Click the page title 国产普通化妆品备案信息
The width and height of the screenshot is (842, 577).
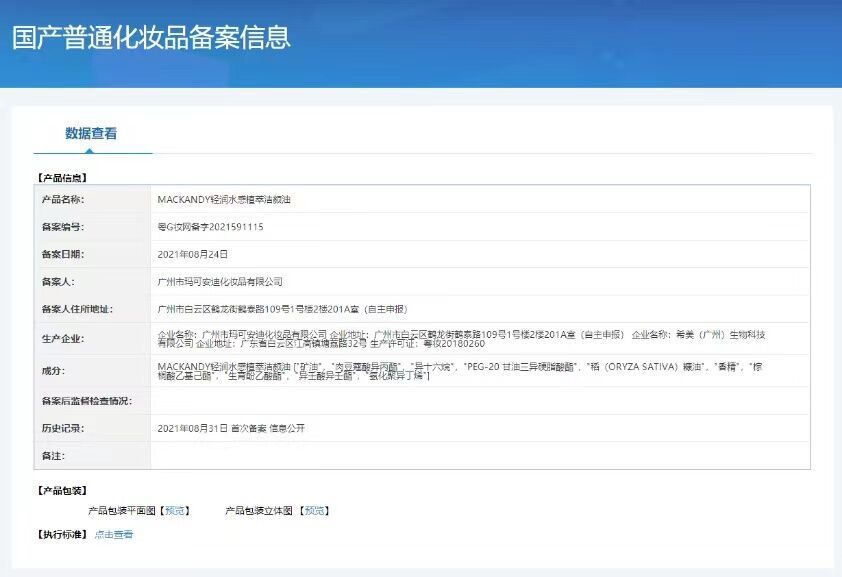tap(151, 37)
